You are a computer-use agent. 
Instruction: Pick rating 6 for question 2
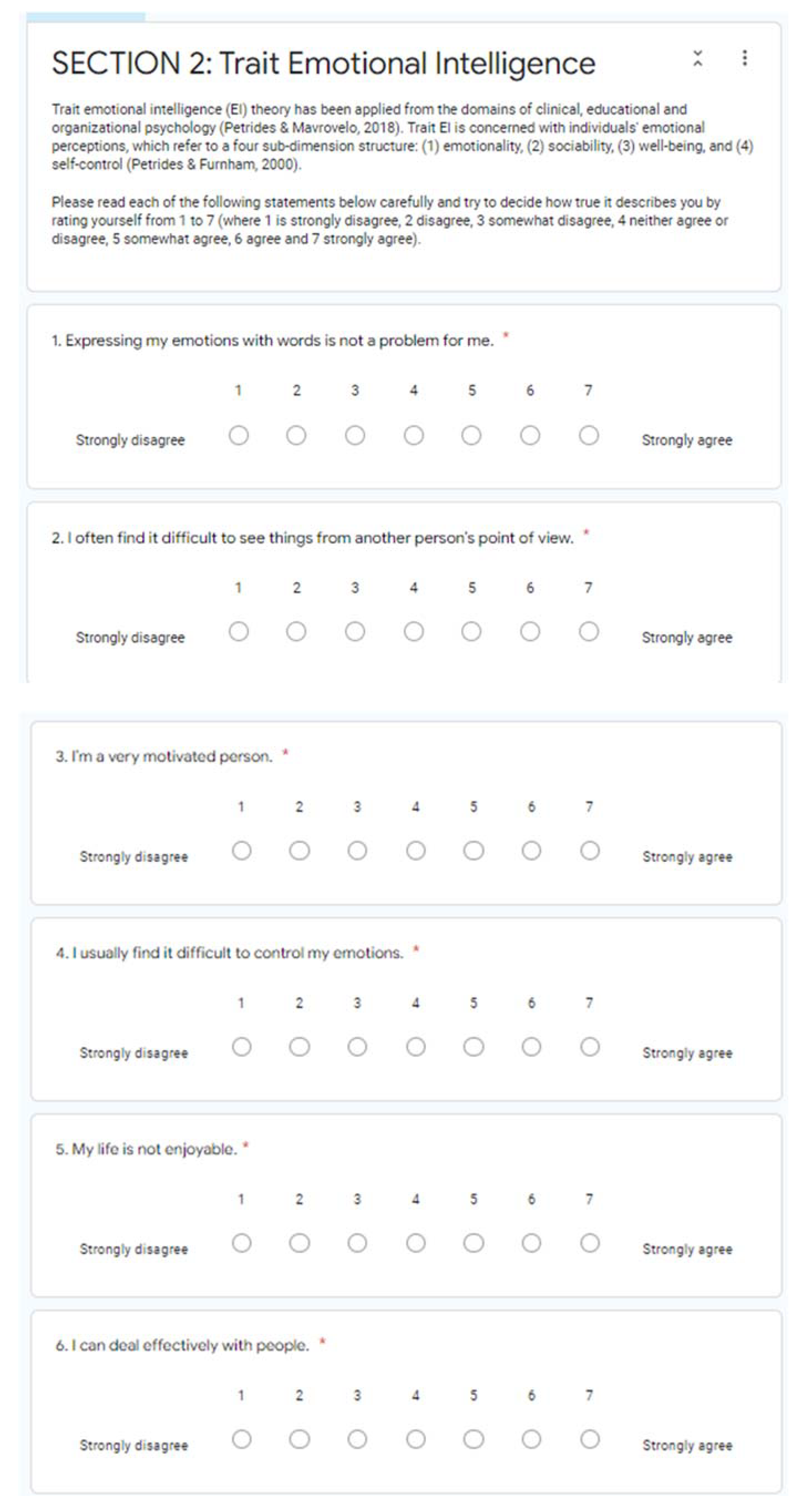pyautogui.click(x=530, y=632)
